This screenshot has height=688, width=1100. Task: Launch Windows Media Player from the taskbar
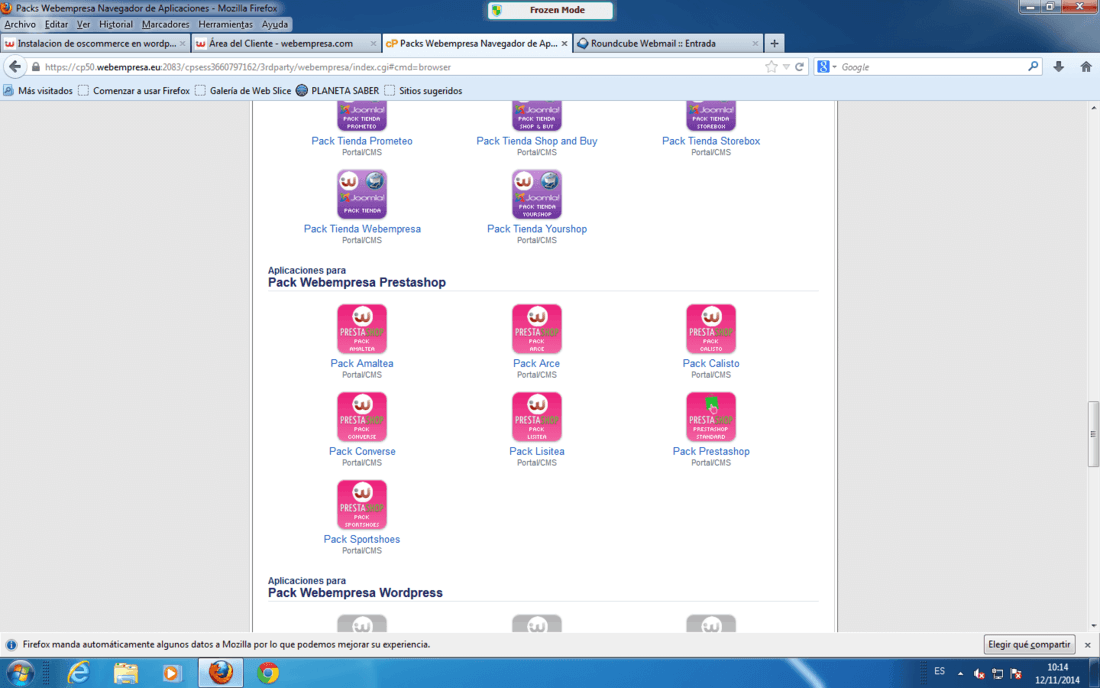click(x=172, y=673)
